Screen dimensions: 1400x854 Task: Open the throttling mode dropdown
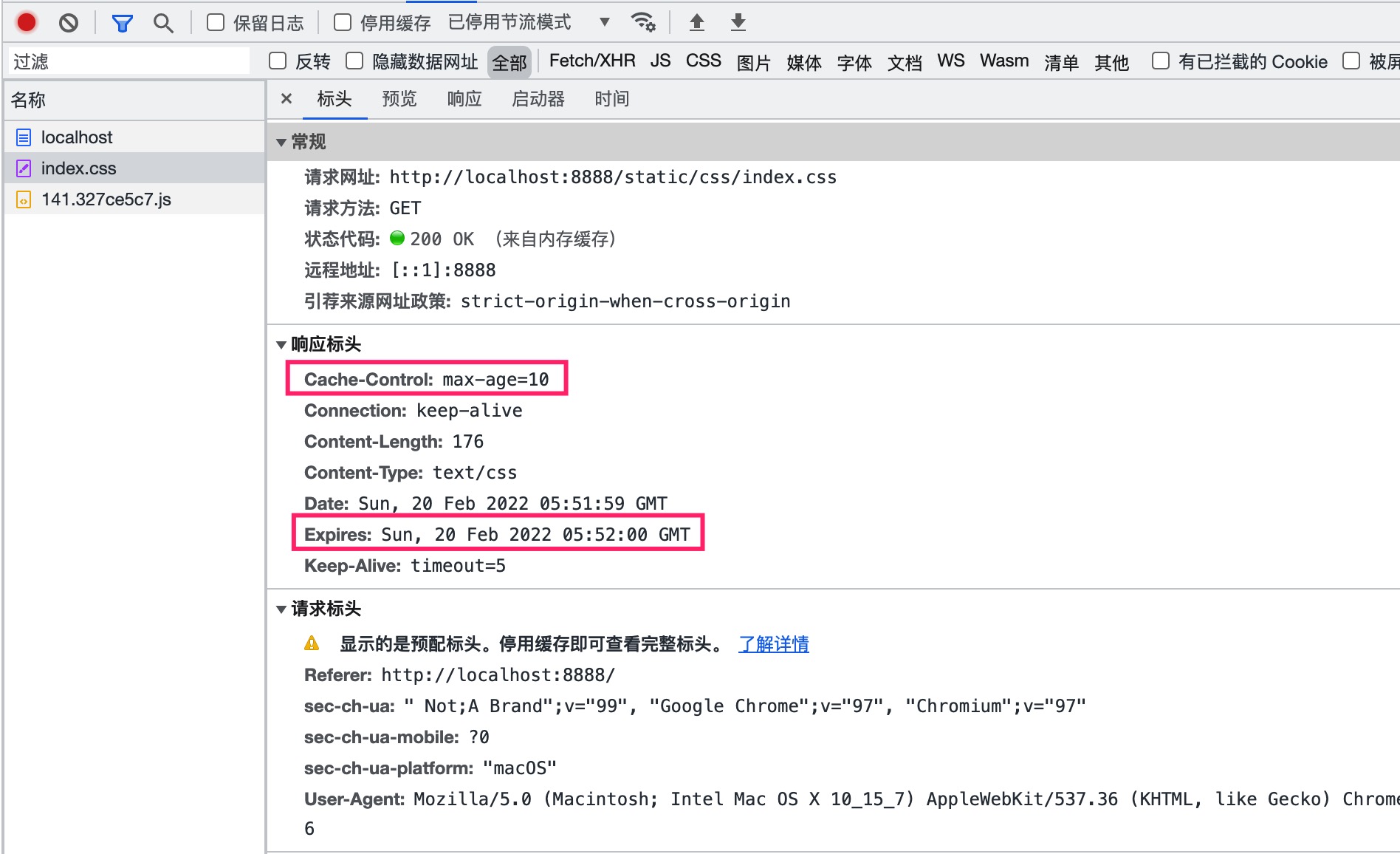(604, 22)
